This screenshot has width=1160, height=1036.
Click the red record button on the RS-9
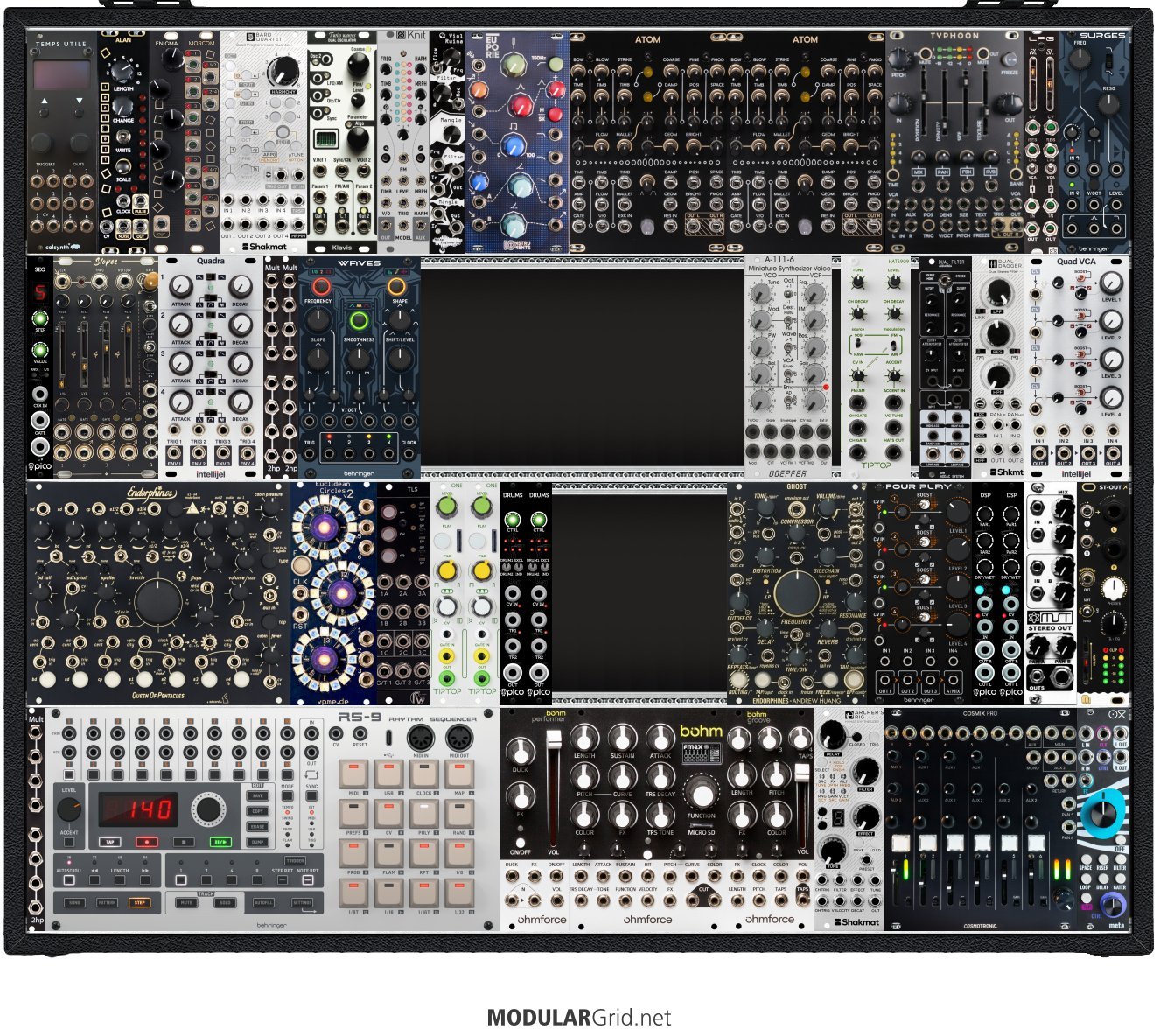[x=147, y=842]
